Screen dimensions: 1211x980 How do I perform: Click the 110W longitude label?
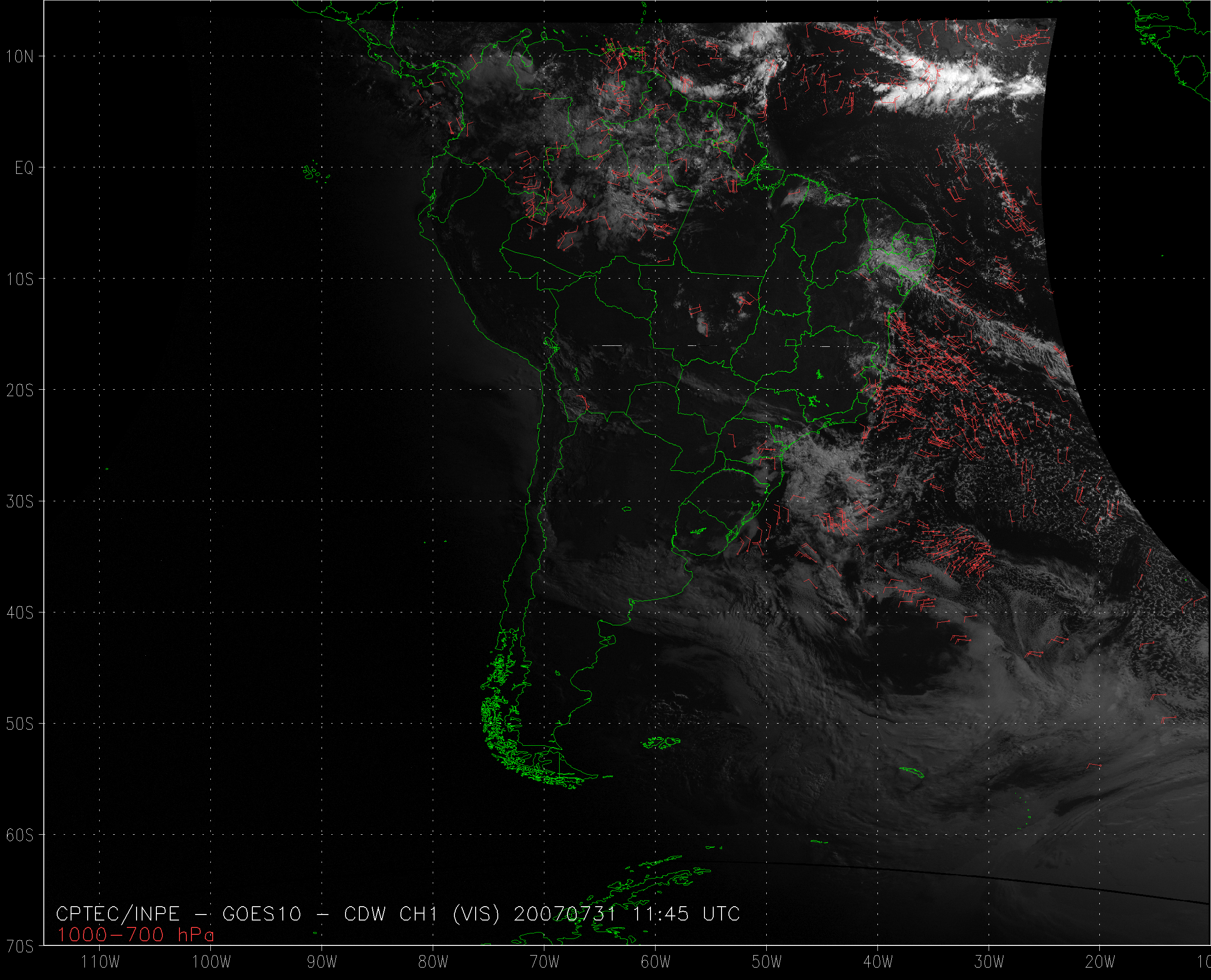click(101, 962)
